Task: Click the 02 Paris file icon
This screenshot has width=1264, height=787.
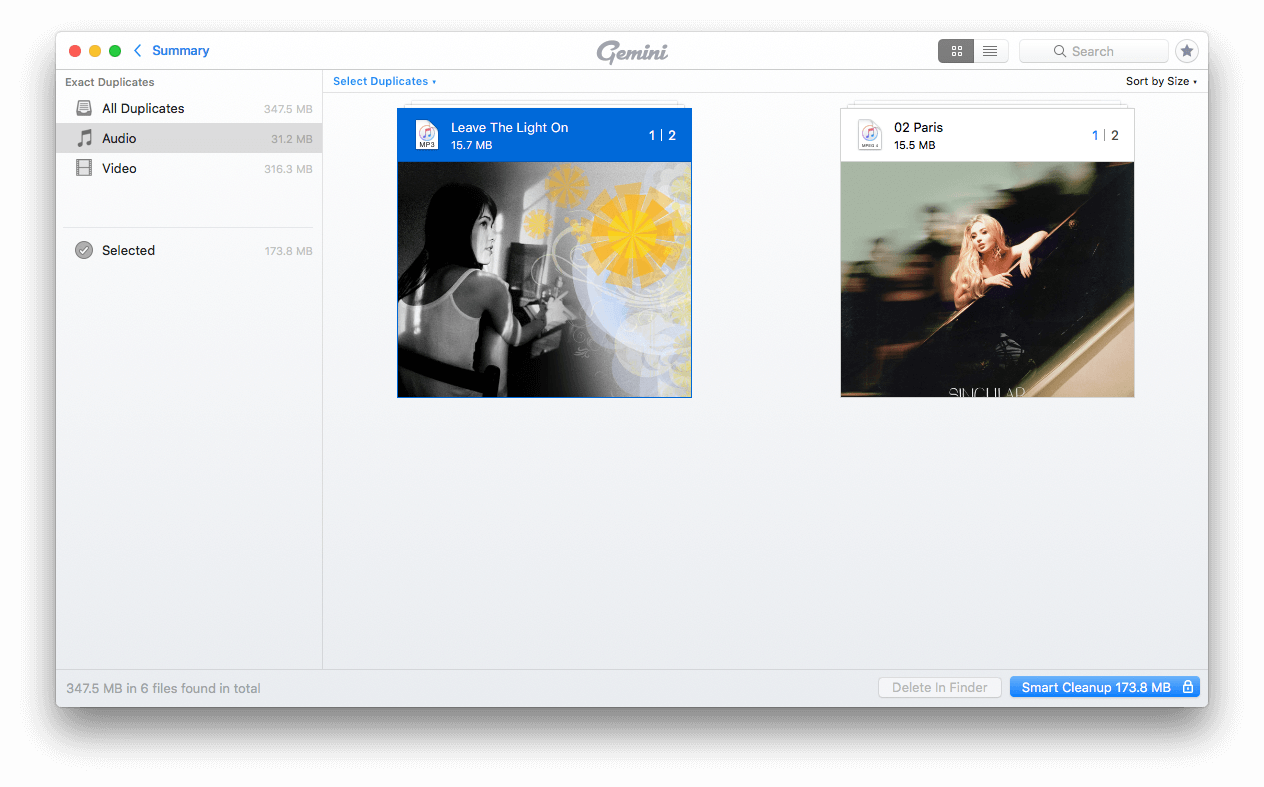Action: pos(870,135)
